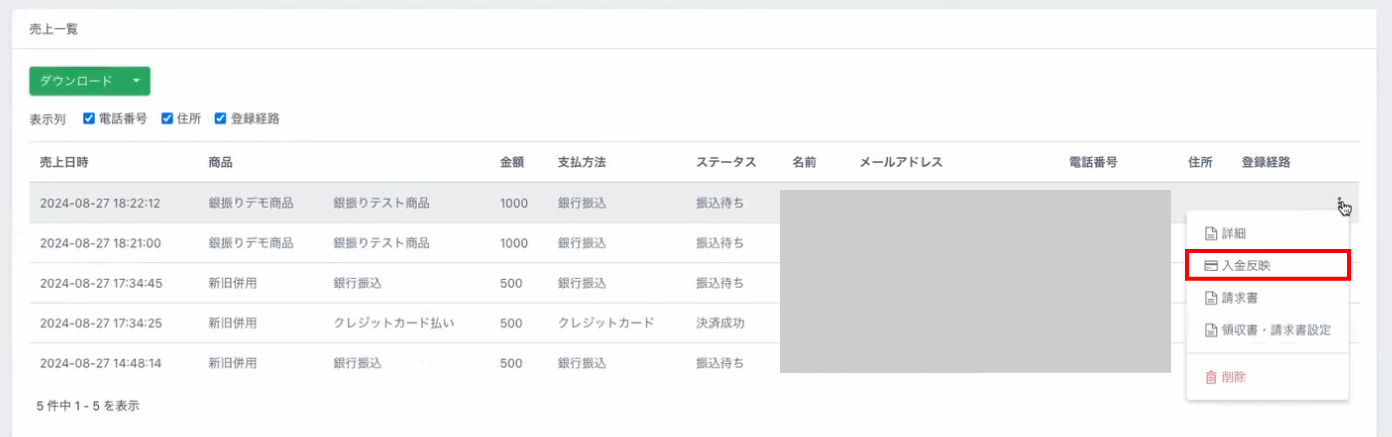Disable the 登録経路 column checkbox

(221, 118)
